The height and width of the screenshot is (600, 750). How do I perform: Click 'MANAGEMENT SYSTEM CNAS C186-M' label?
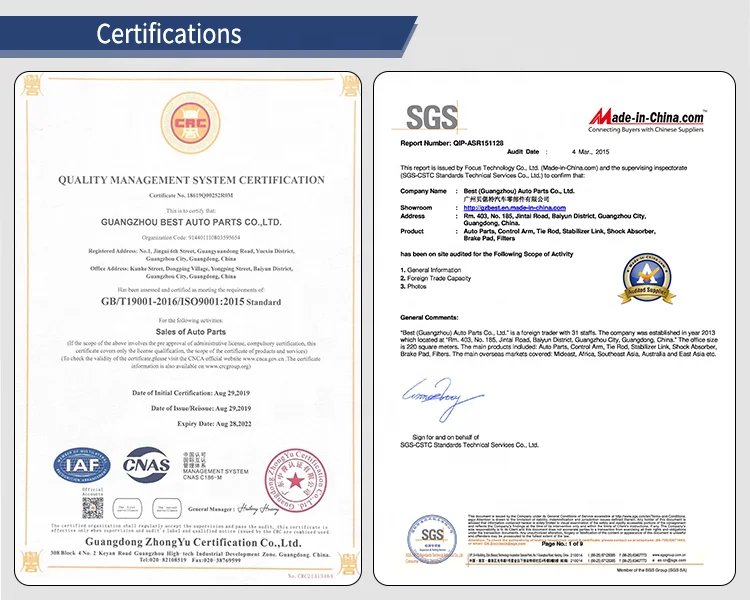click(215, 474)
